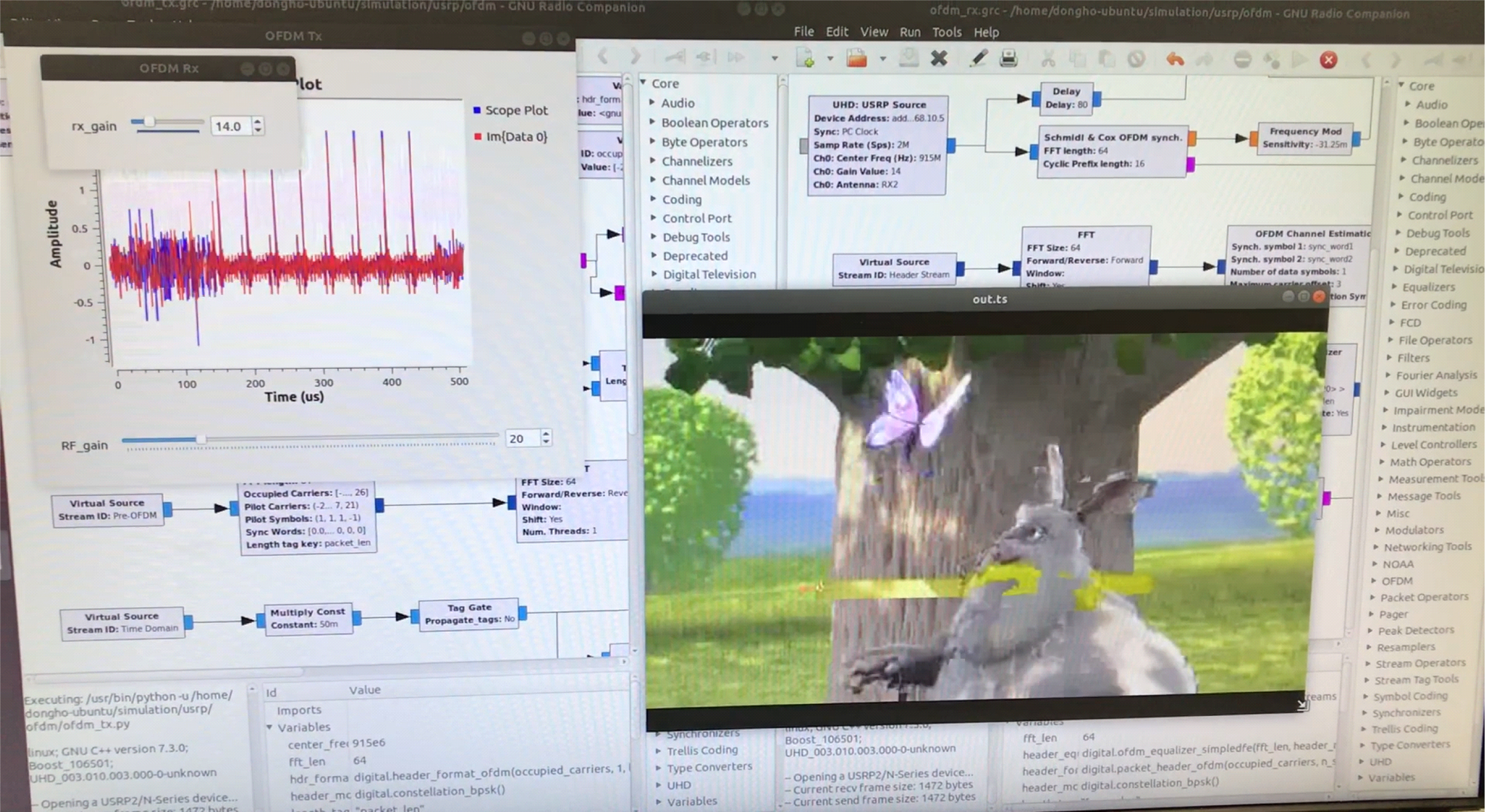Open the dropdown arrow beside the New flowgraph icon
The width and height of the screenshot is (1485, 812).
pyautogui.click(x=830, y=58)
